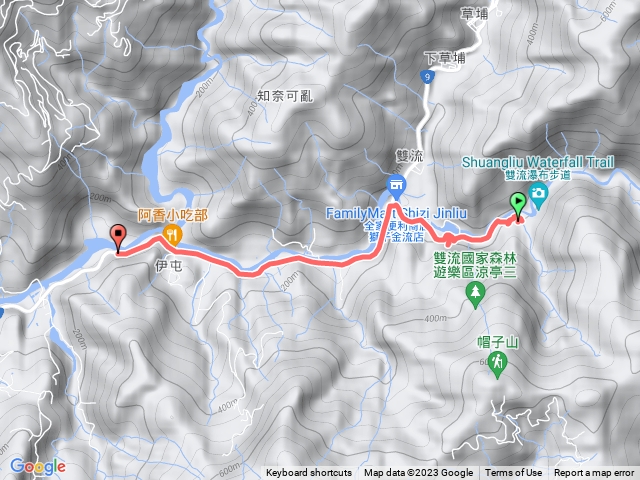Image resolution: width=640 pixels, height=480 pixels.
Task: Select the 阿香小吃部 restaurant label
Action: coord(172,215)
